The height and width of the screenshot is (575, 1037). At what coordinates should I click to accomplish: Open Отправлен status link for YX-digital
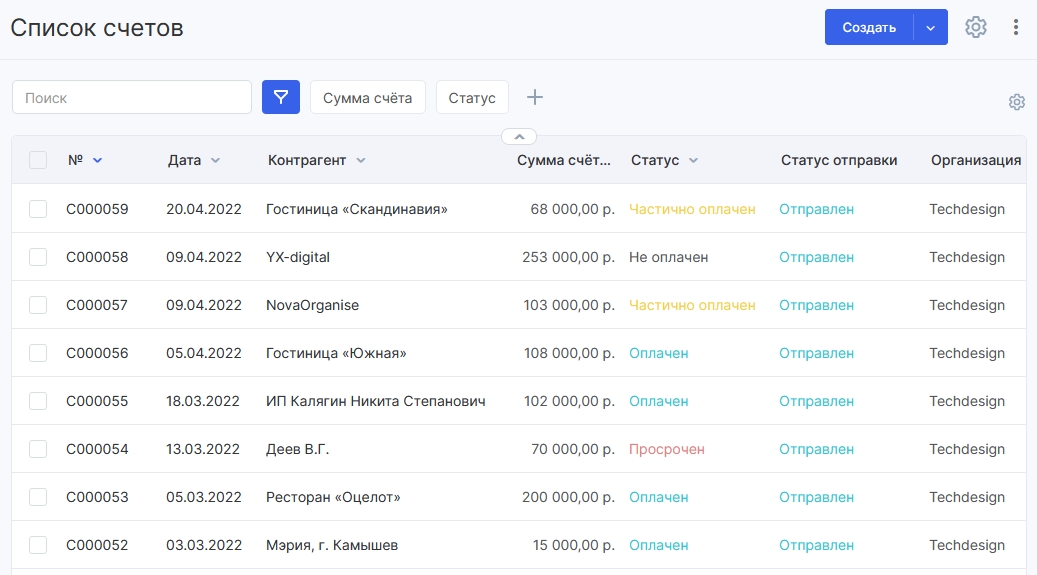(816, 257)
